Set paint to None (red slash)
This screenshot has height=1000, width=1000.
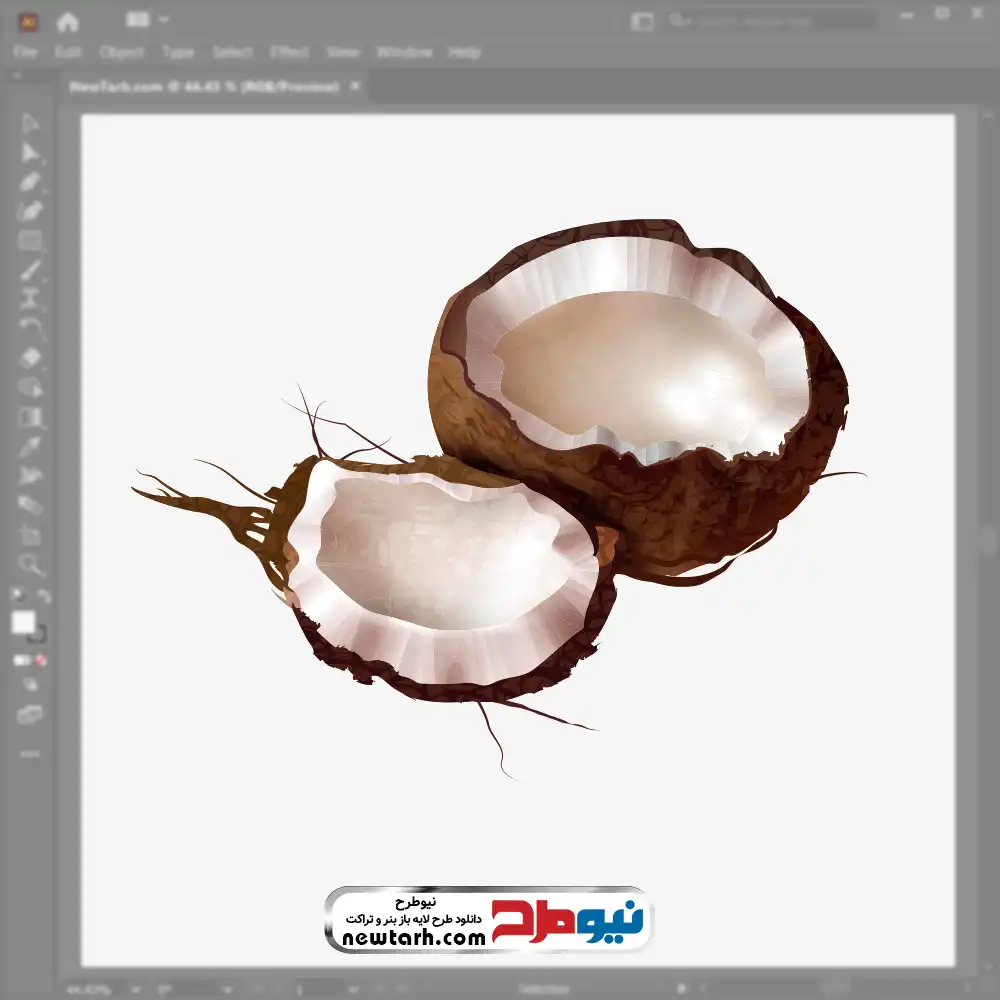(42, 661)
